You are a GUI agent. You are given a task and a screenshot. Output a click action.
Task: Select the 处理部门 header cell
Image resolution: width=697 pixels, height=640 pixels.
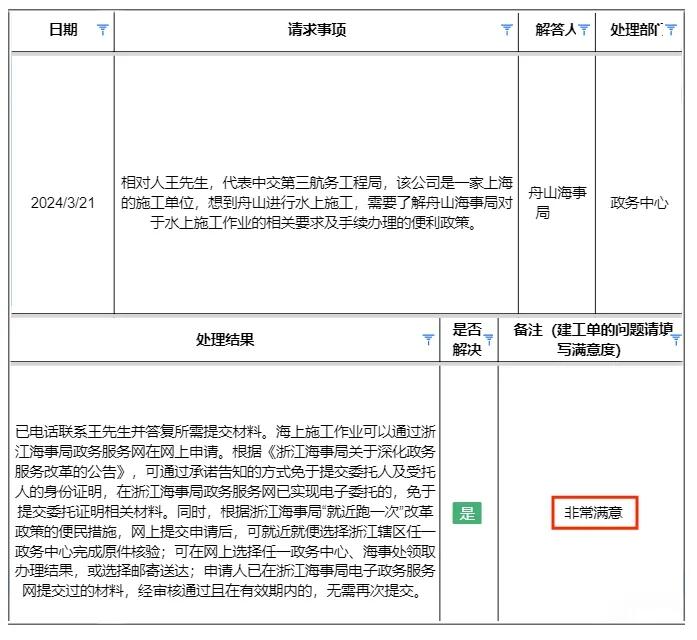(x=639, y=30)
